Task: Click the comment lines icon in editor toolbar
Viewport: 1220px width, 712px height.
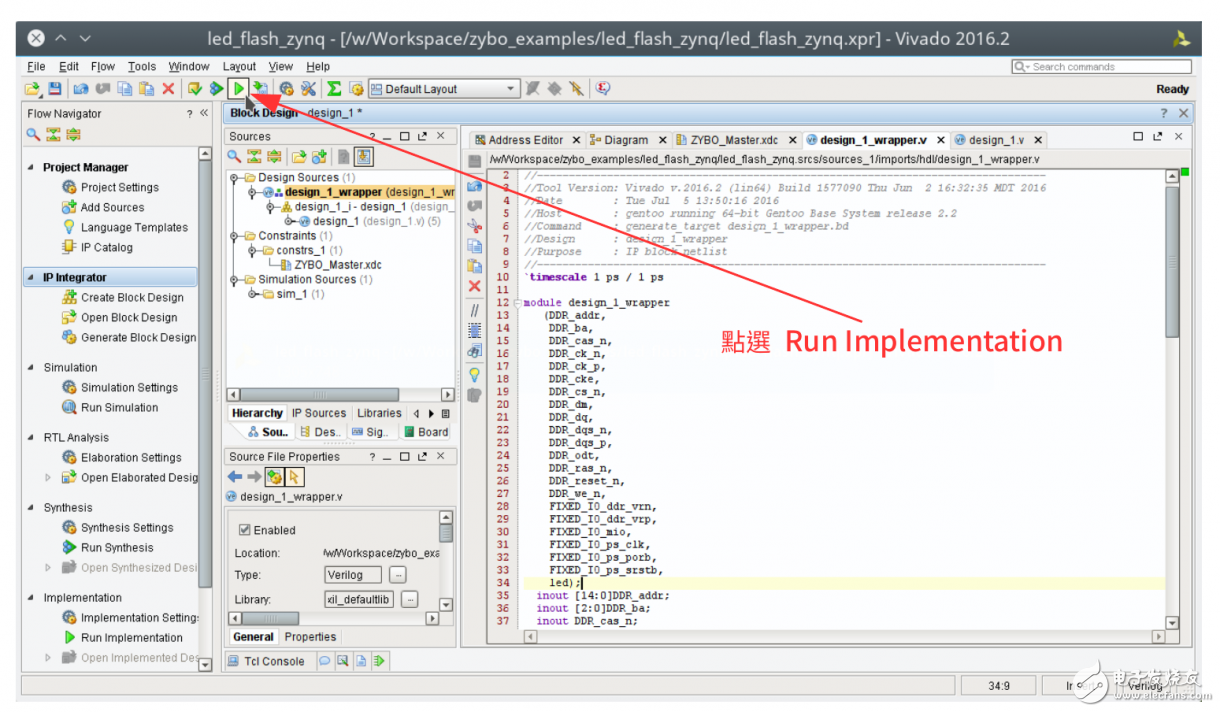Action: (x=474, y=309)
